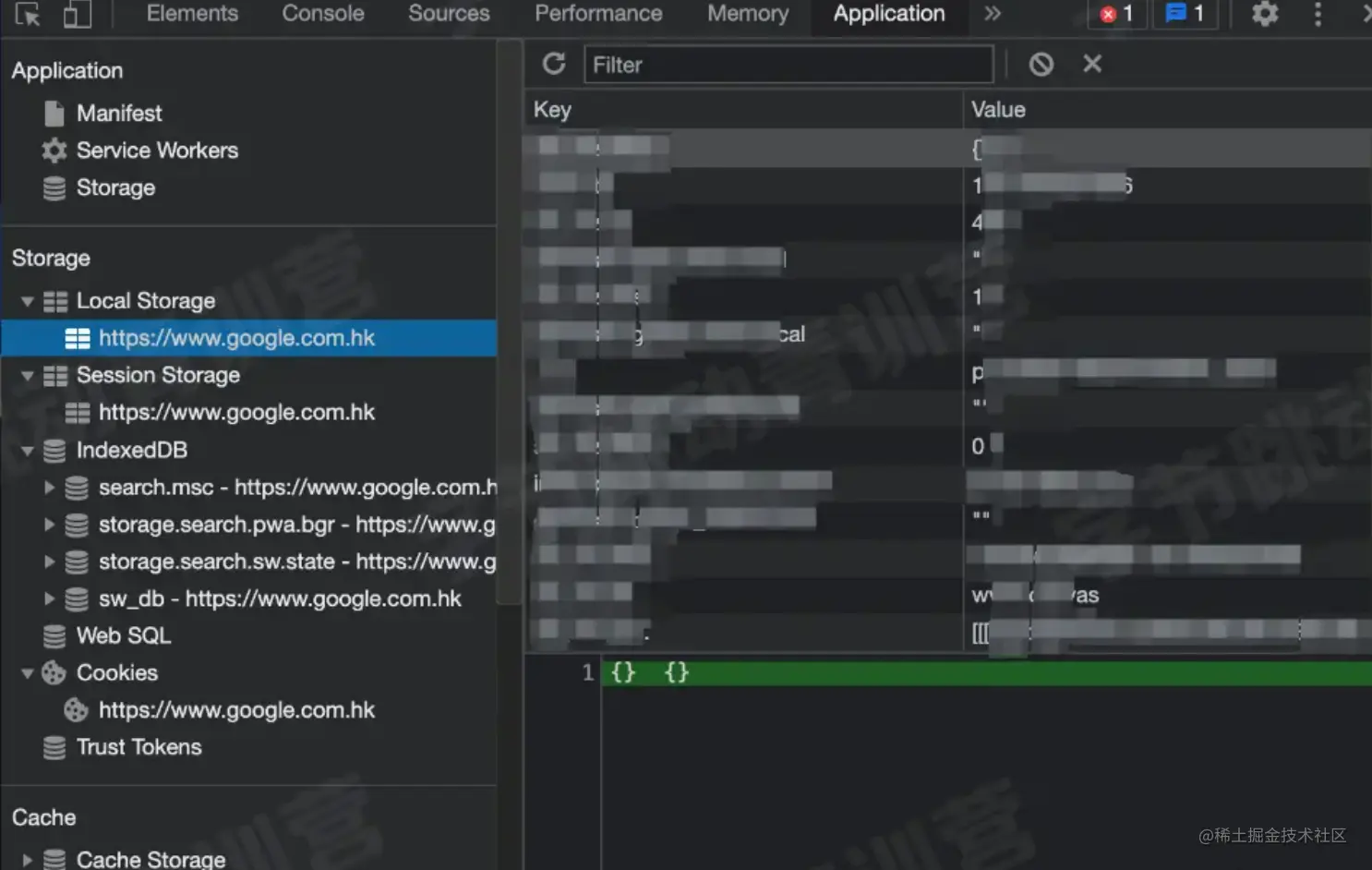Open the Manifest section
This screenshot has height=870, width=1372.
click(x=119, y=114)
